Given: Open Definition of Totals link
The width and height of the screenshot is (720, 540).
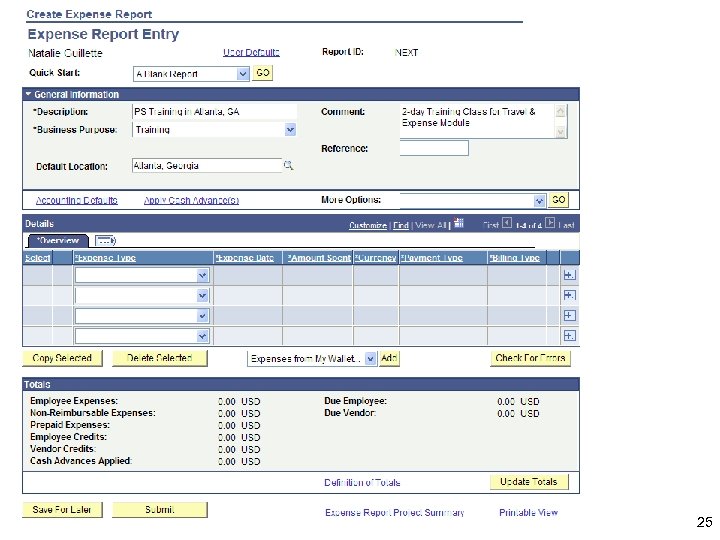Looking at the screenshot, I should pyautogui.click(x=362, y=483).
